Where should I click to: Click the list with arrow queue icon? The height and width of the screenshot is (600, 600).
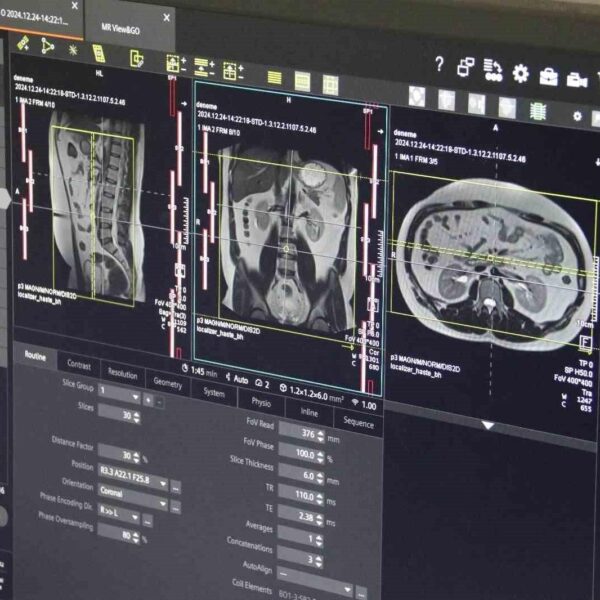[x=492, y=70]
